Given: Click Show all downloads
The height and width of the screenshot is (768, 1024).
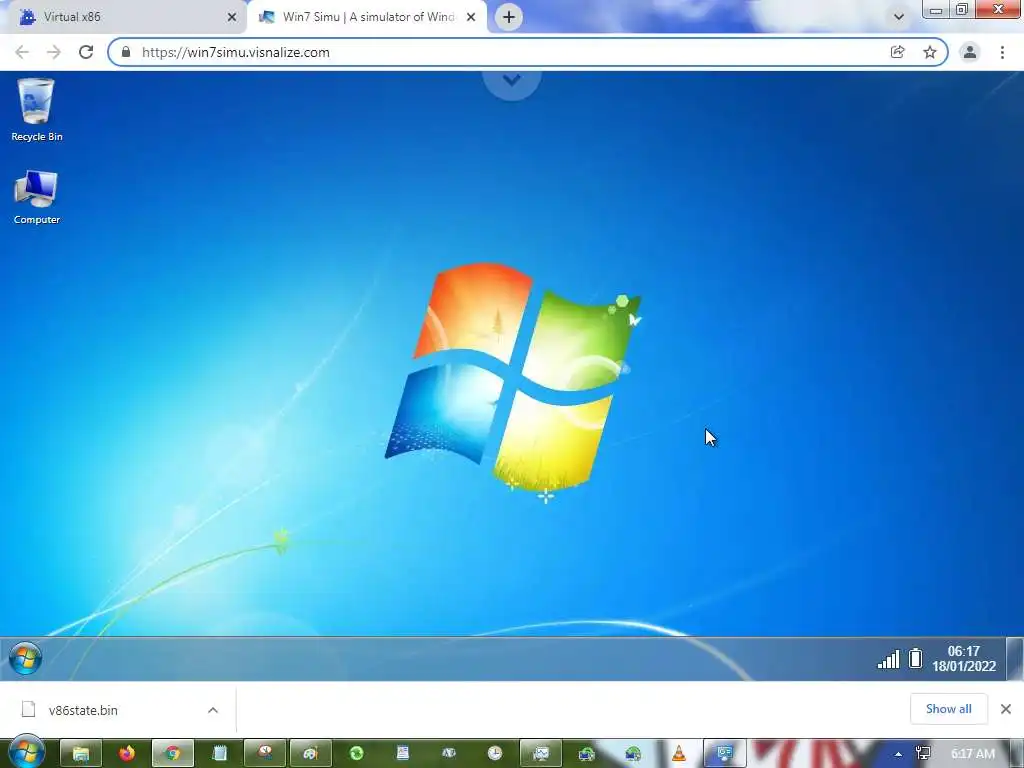Looking at the screenshot, I should point(948,709).
